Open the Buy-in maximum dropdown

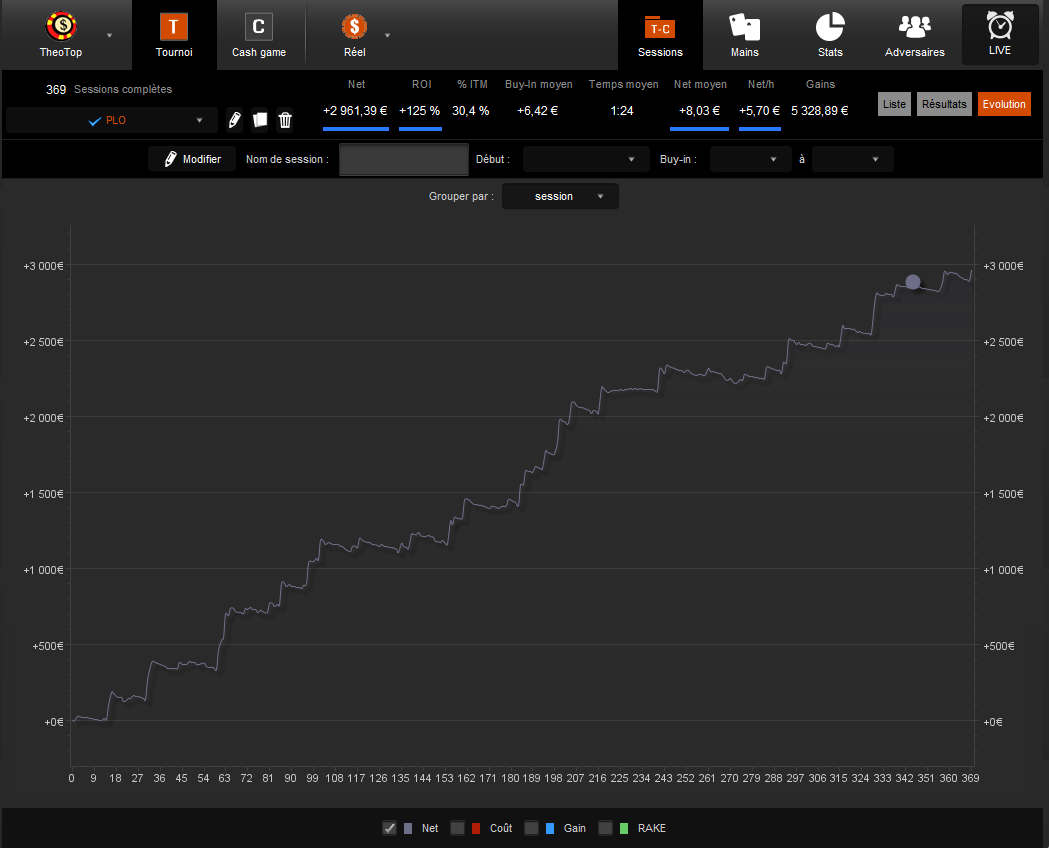pos(852,159)
